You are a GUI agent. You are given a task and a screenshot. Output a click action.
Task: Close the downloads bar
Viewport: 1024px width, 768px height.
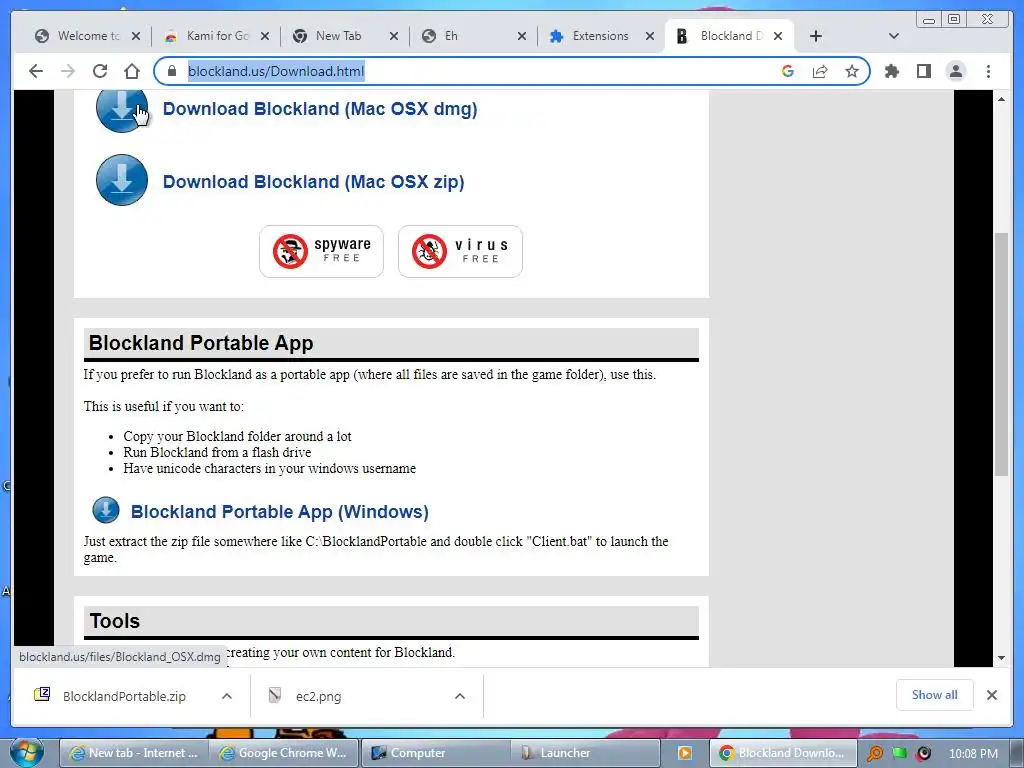pyautogui.click(x=992, y=695)
